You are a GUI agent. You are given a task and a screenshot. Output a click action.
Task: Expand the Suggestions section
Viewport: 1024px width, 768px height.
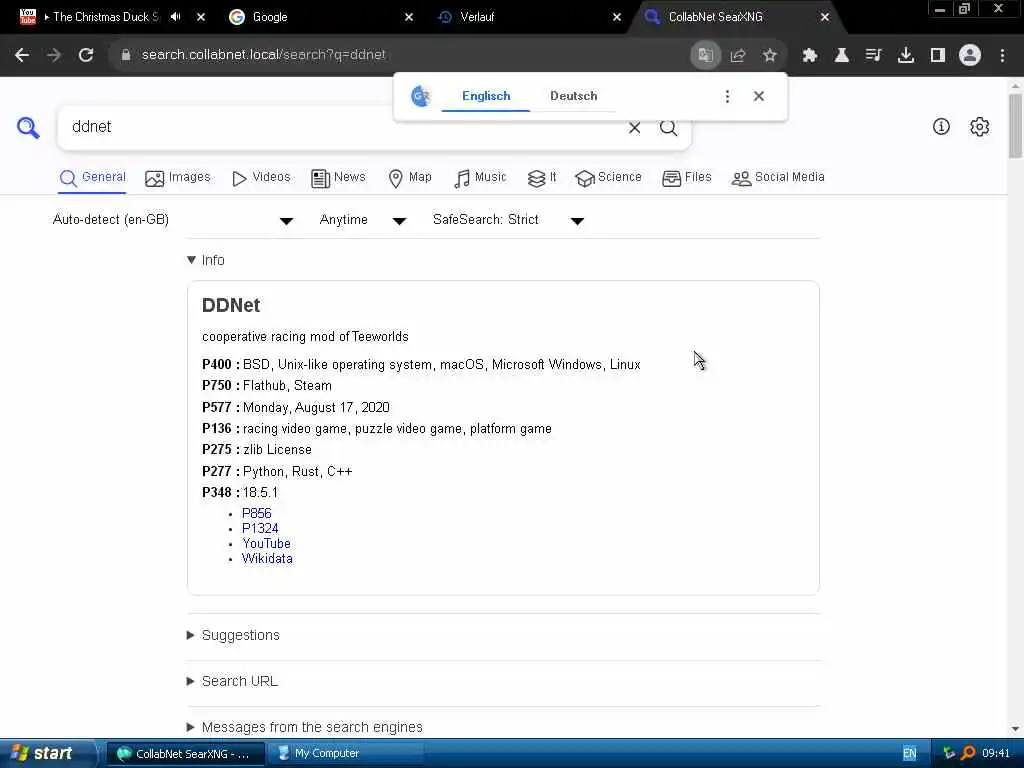pyautogui.click(x=233, y=635)
